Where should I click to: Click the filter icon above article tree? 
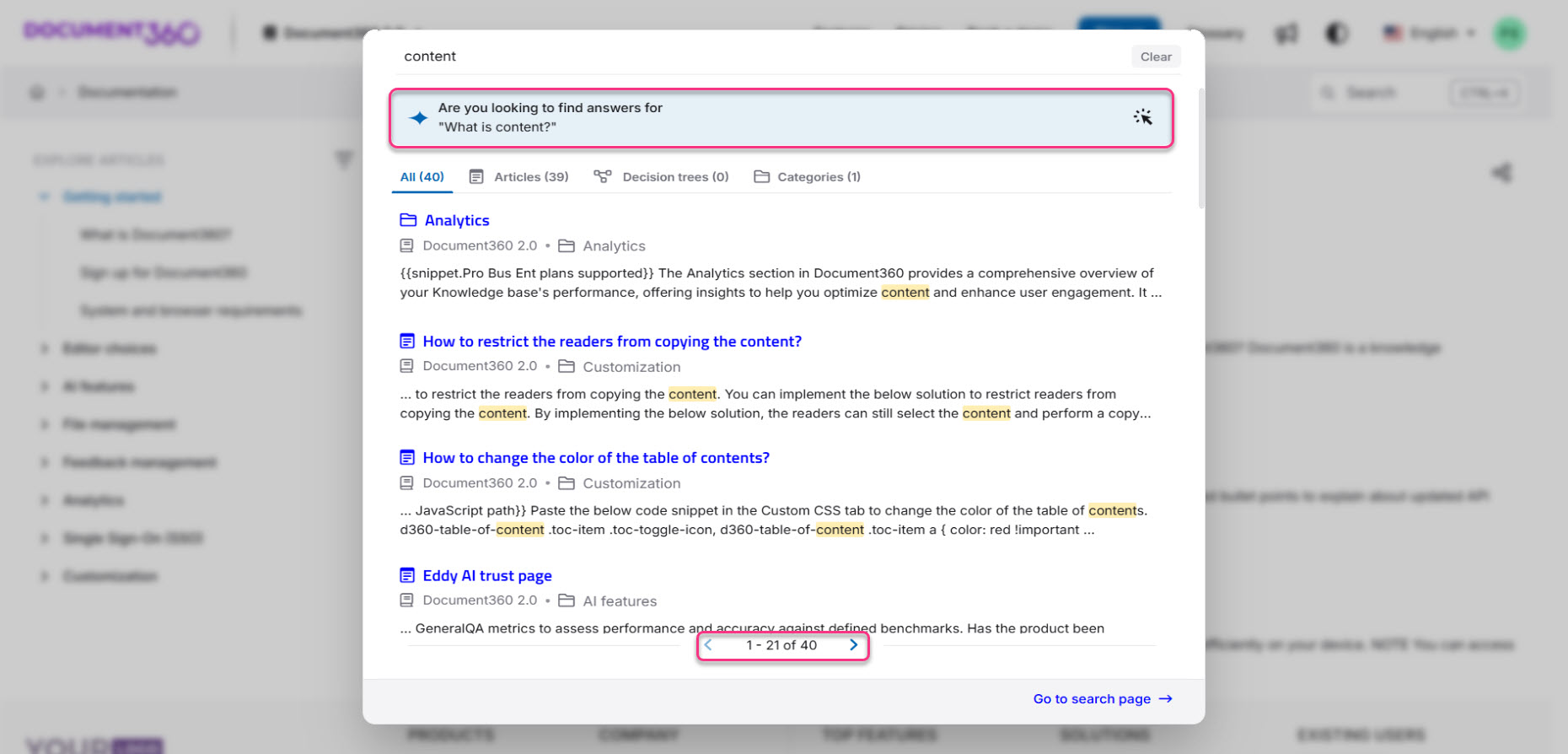point(344,159)
